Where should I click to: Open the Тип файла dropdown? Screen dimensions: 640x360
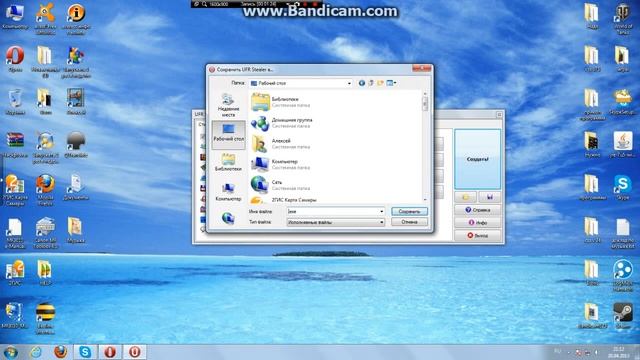pyautogui.click(x=336, y=222)
